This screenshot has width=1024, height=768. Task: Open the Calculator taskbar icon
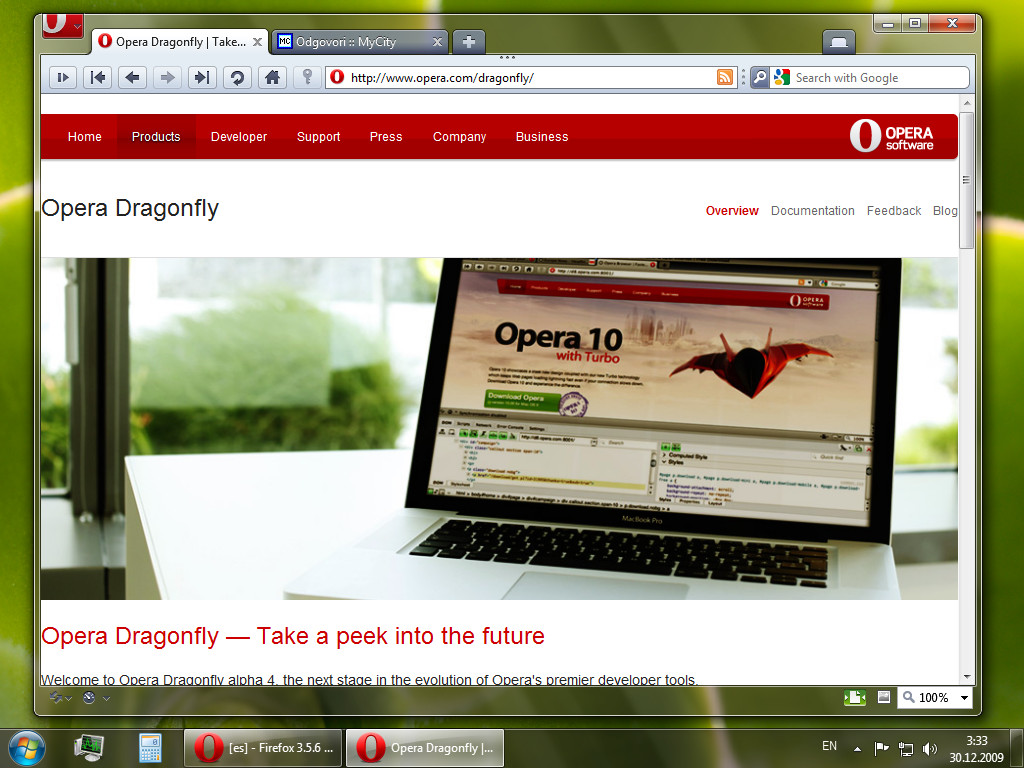click(x=150, y=748)
